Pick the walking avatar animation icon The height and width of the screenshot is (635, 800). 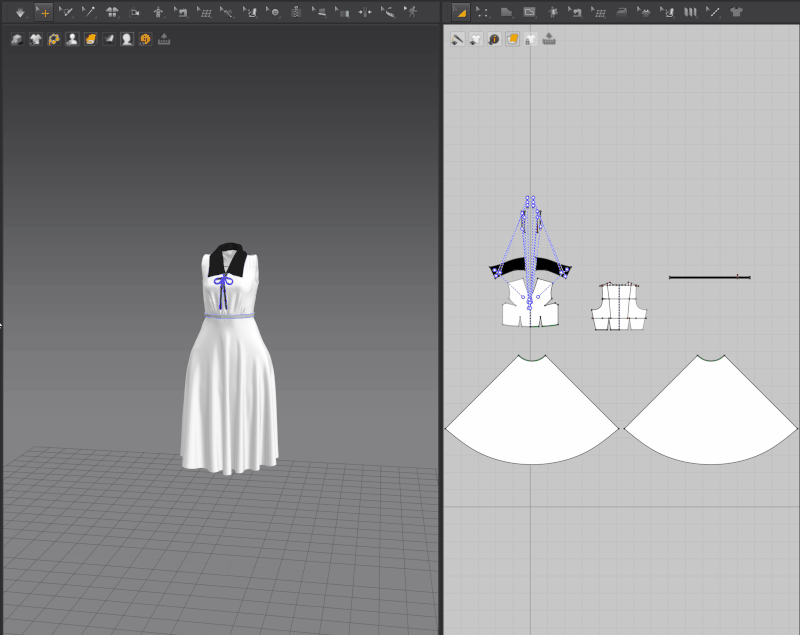pyautogui.click(x=412, y=12)
